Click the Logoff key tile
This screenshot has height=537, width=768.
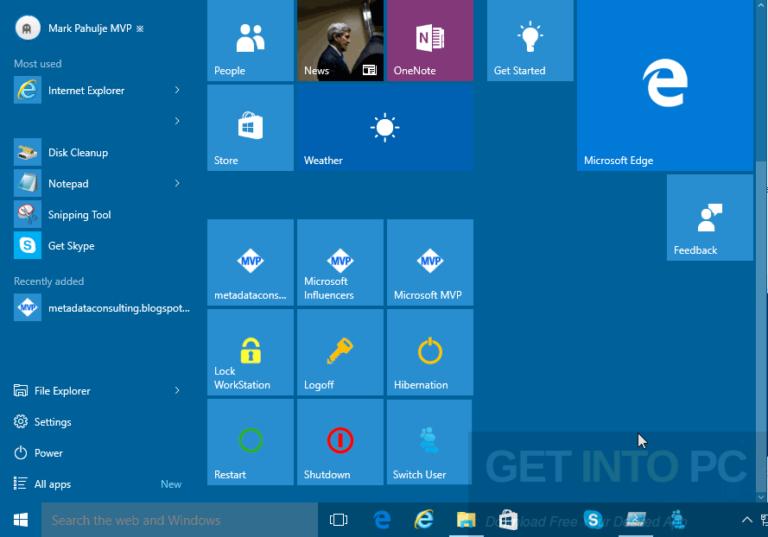pyautogui.click(x=340, y=352)
